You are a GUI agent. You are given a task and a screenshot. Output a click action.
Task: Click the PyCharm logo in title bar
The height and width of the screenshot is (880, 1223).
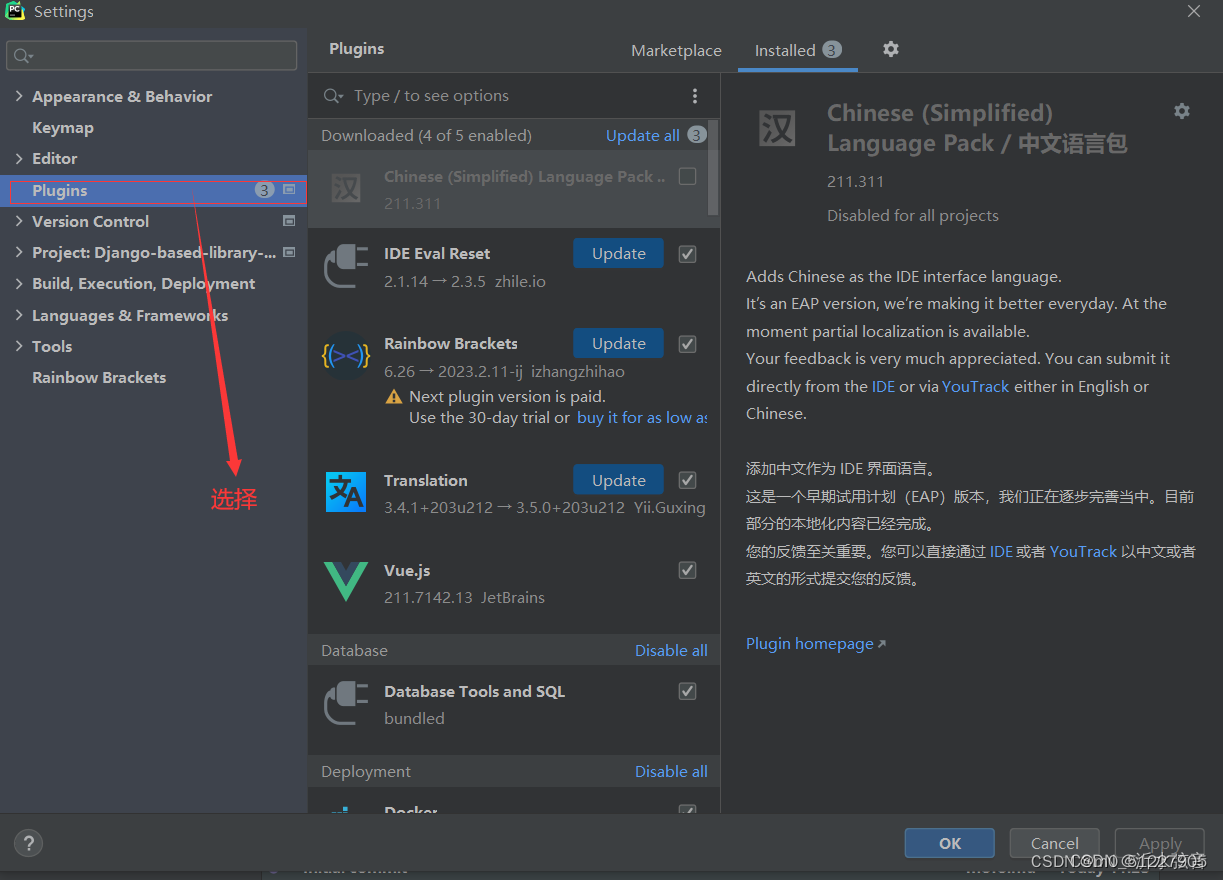(14, 11)
